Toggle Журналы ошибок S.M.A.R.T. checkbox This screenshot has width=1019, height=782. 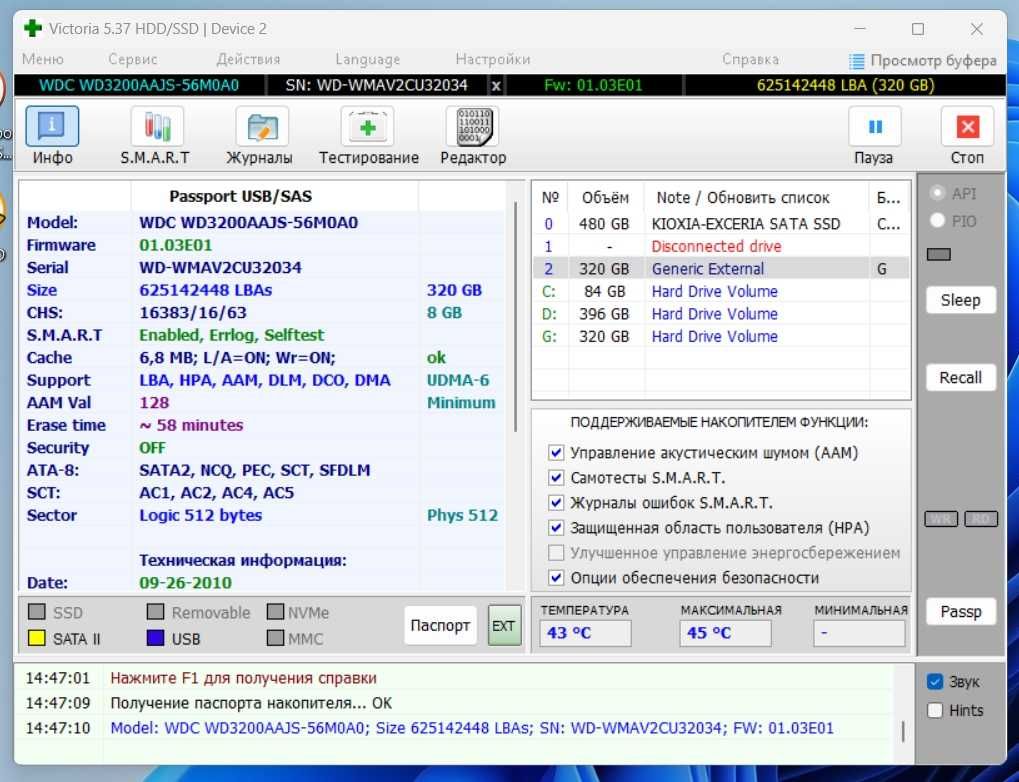[x=556, y=502]
